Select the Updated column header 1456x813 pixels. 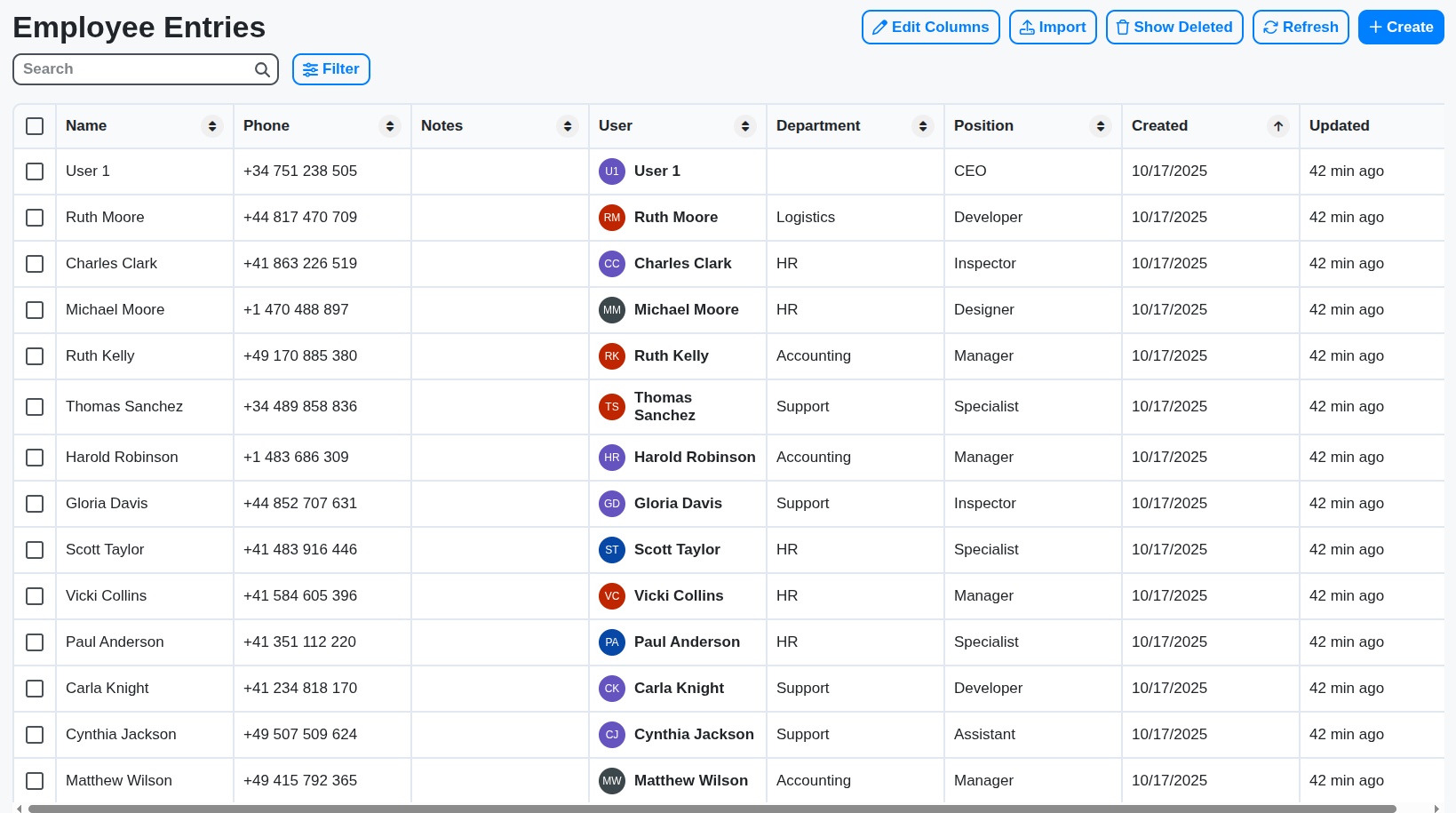click(x=1339, y=125)
